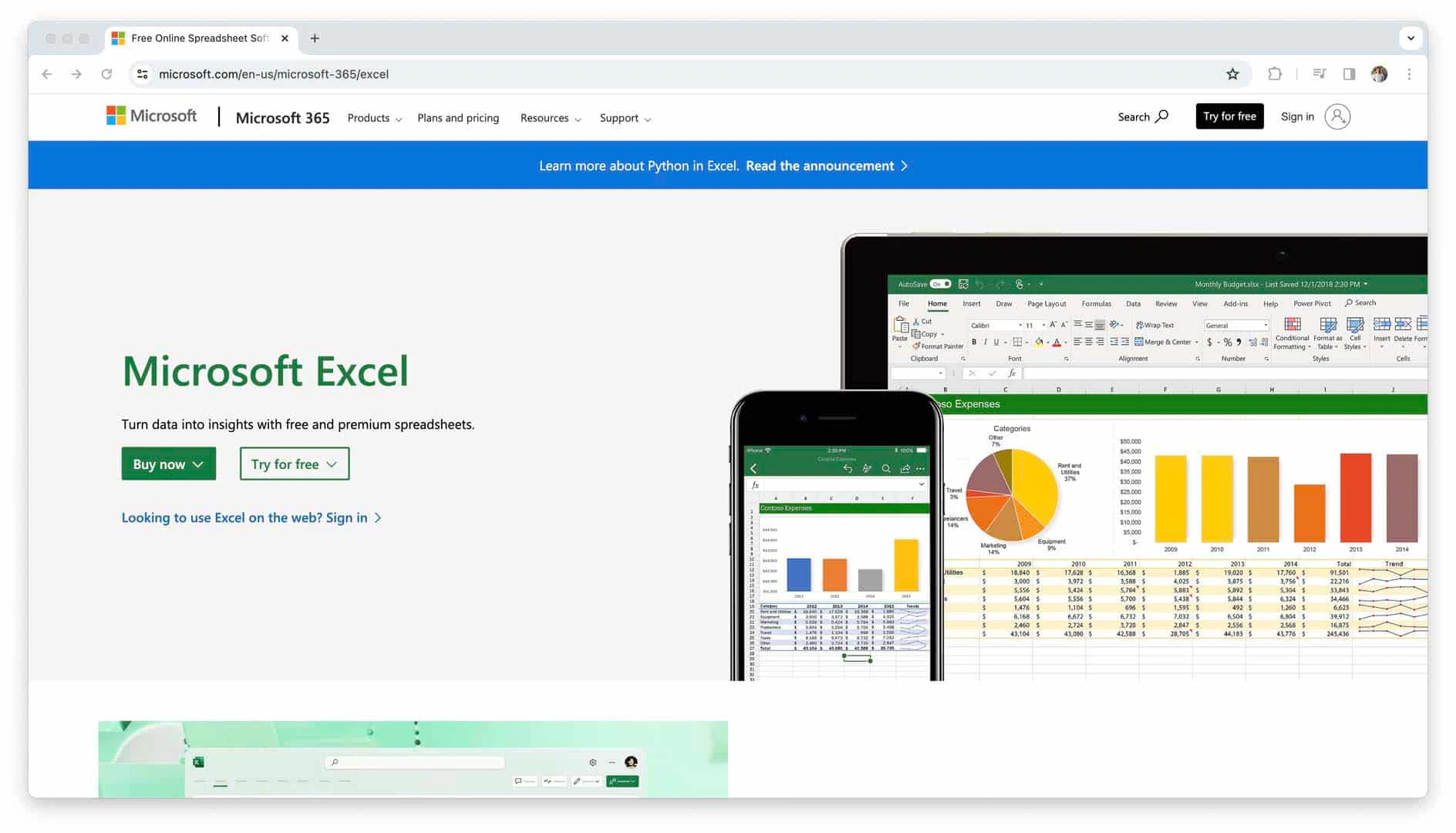Screen dimensions: 1456x833
Task: Click Format as Table in the Excel ribbon
Action: coord(1327,333)
